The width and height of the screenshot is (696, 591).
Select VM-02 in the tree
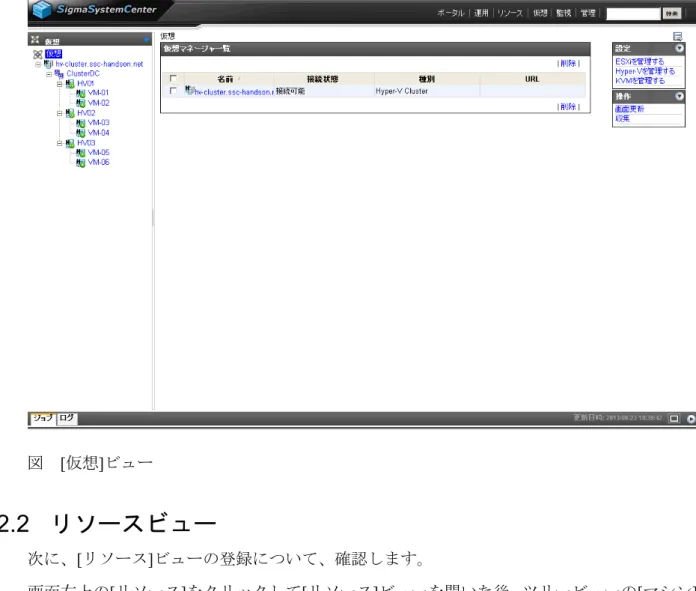(x=99, y=103)
